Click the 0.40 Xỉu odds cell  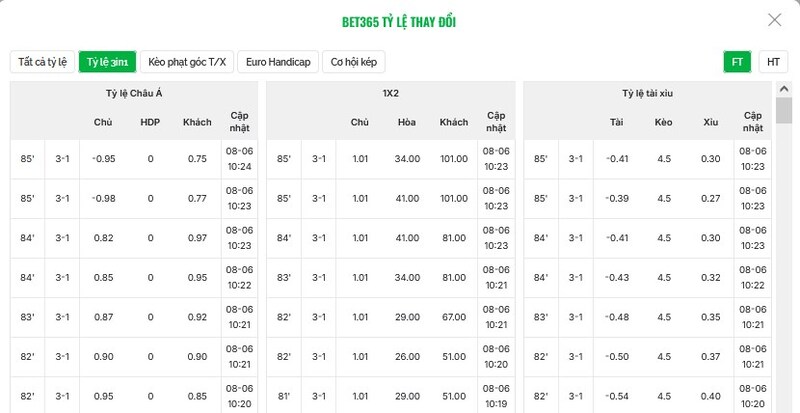click(x=710, y=396)
